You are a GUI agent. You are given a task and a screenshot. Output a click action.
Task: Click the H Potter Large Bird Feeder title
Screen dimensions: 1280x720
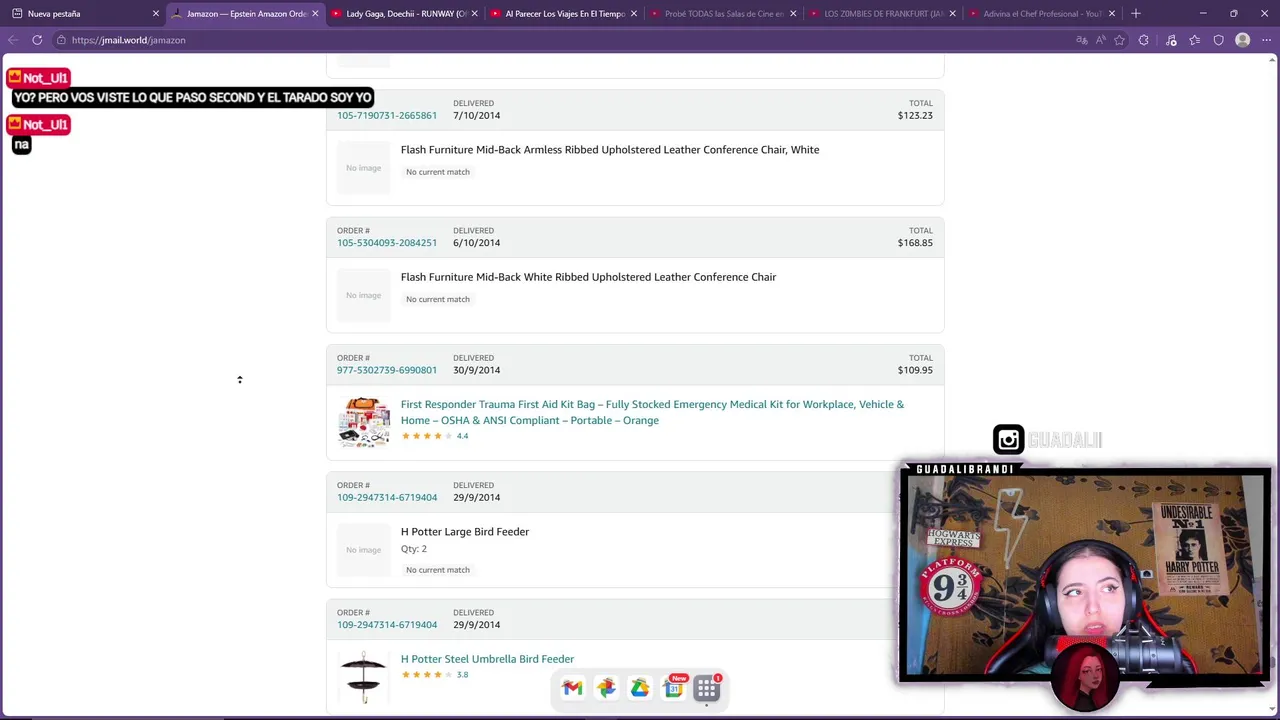tap(465, 532)
